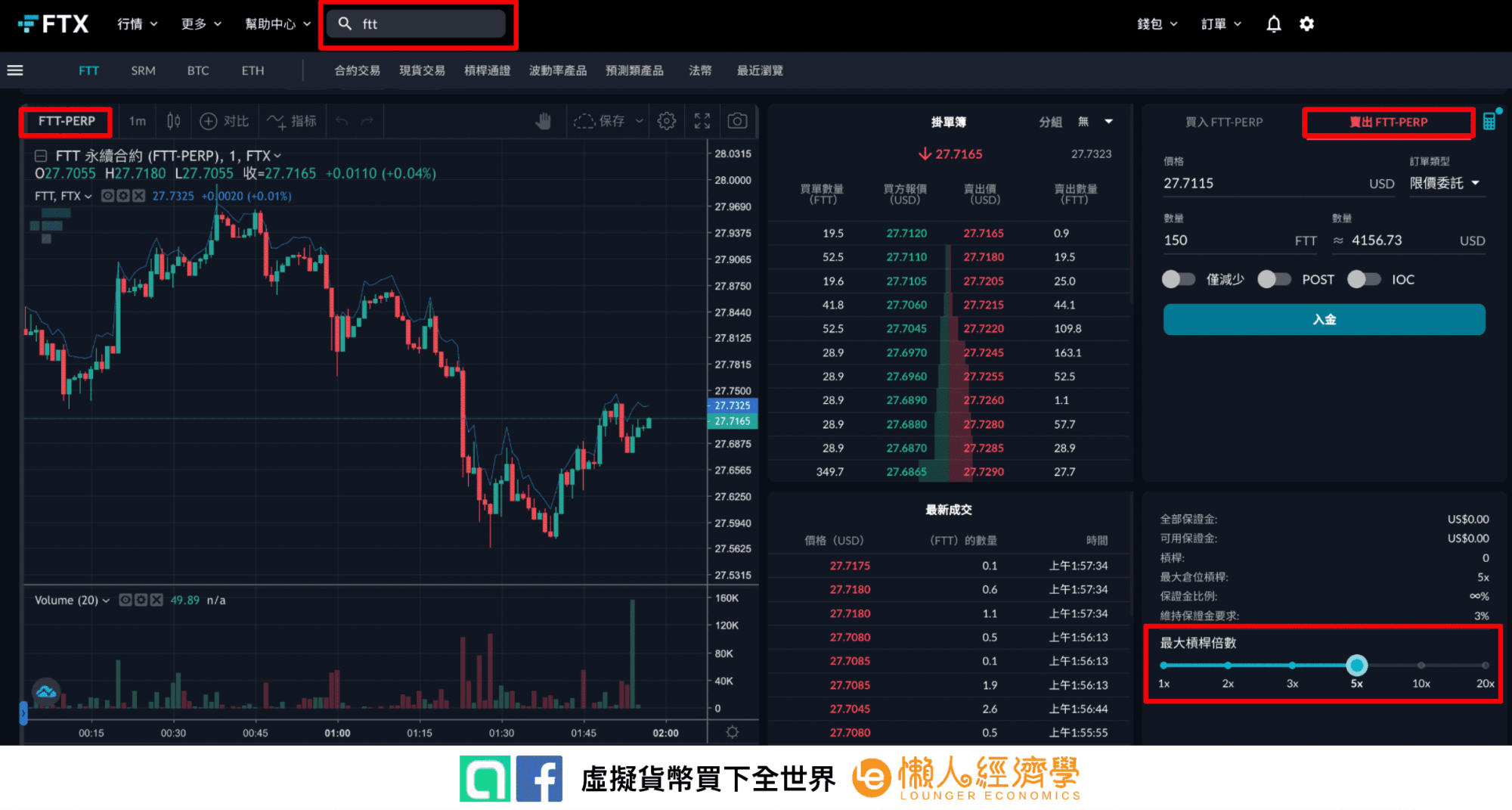The height and width of the screenshot is (810, 1512).
Task: Select the ETH market tab
Action: coord(253,70)
